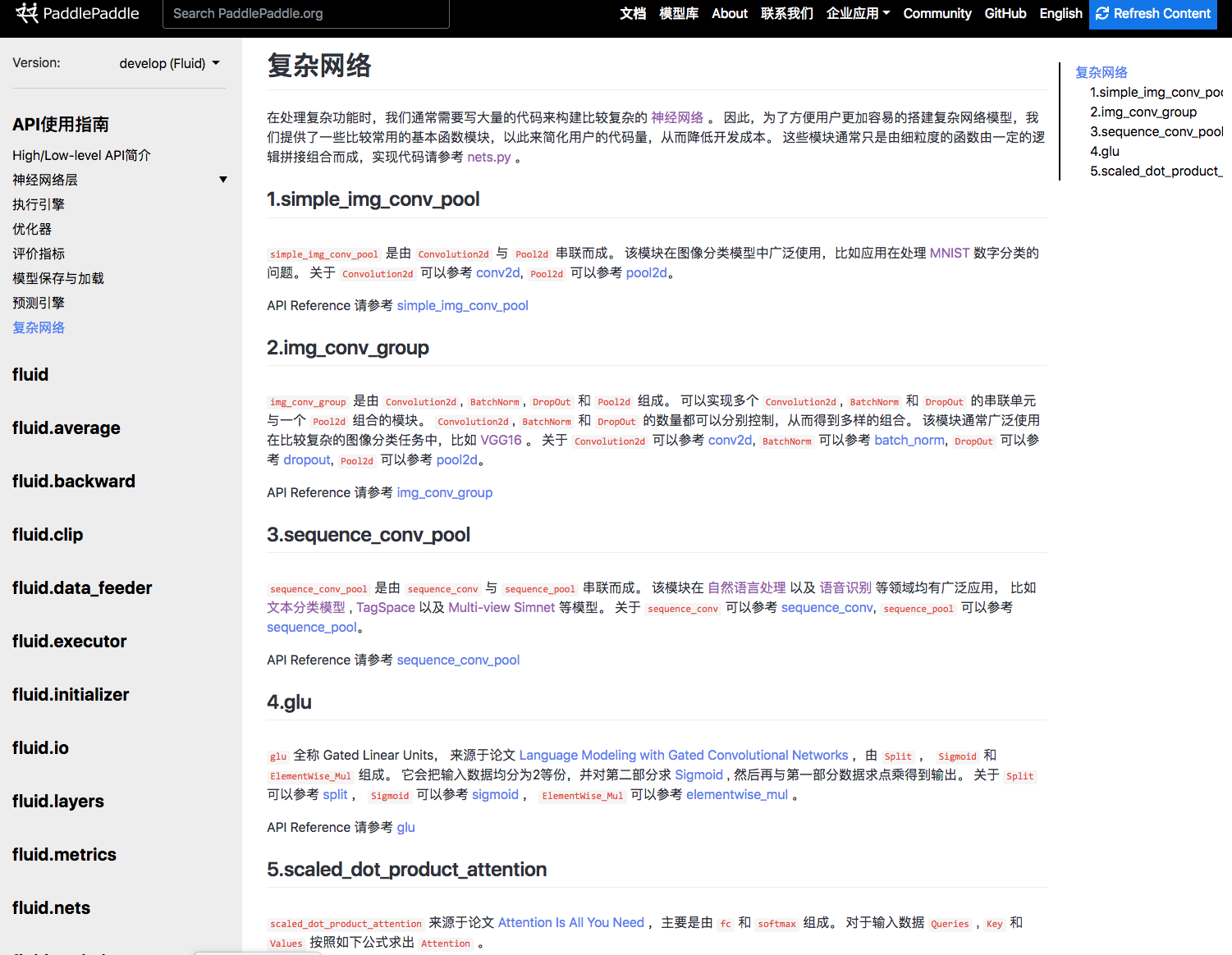Jump to 3.sequence_conv_pool in right outline
Image resolution: width=1232 pixels, height=955 pixels.
pos(1156,131)
